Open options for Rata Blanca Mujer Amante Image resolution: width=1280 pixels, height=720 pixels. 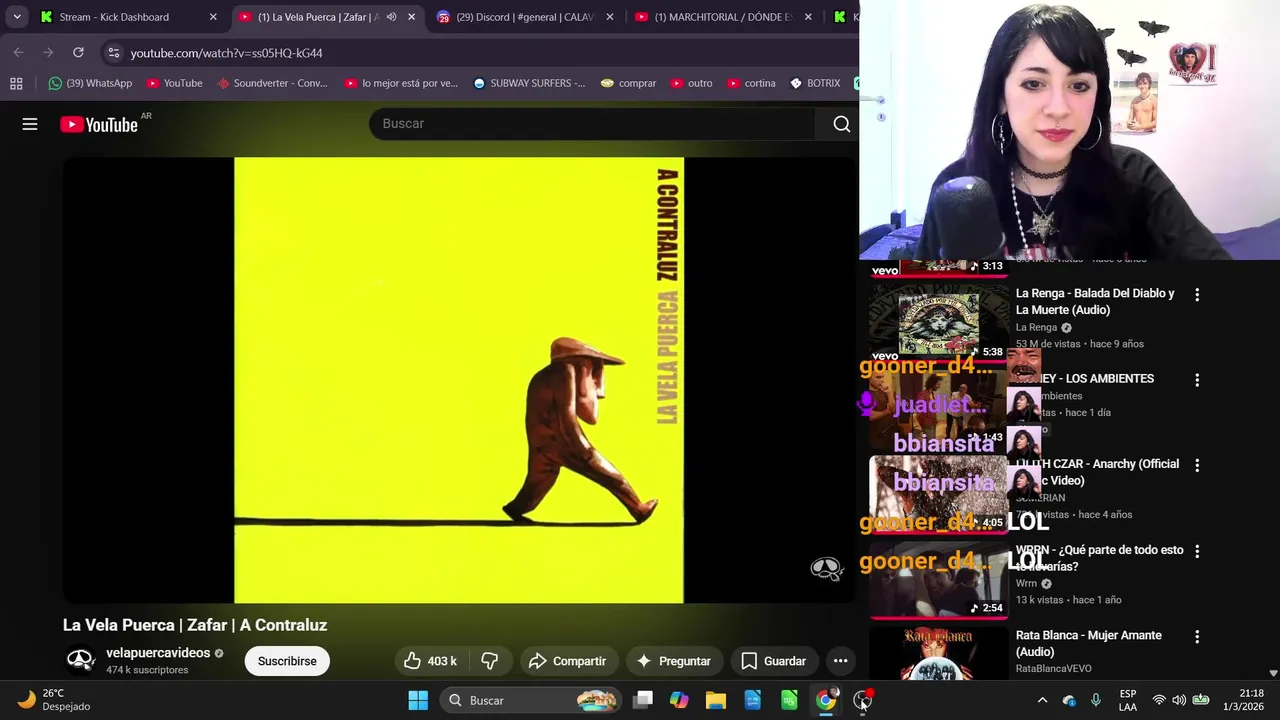tap(1197, 636)
